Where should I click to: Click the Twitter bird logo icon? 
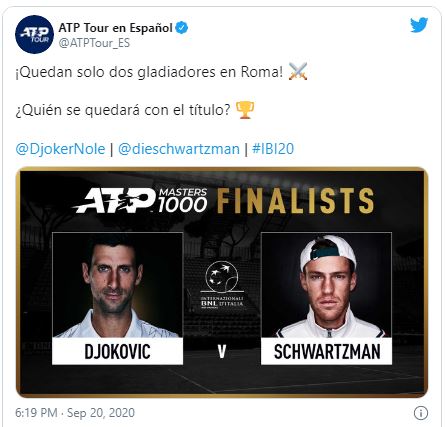(419, 25)
